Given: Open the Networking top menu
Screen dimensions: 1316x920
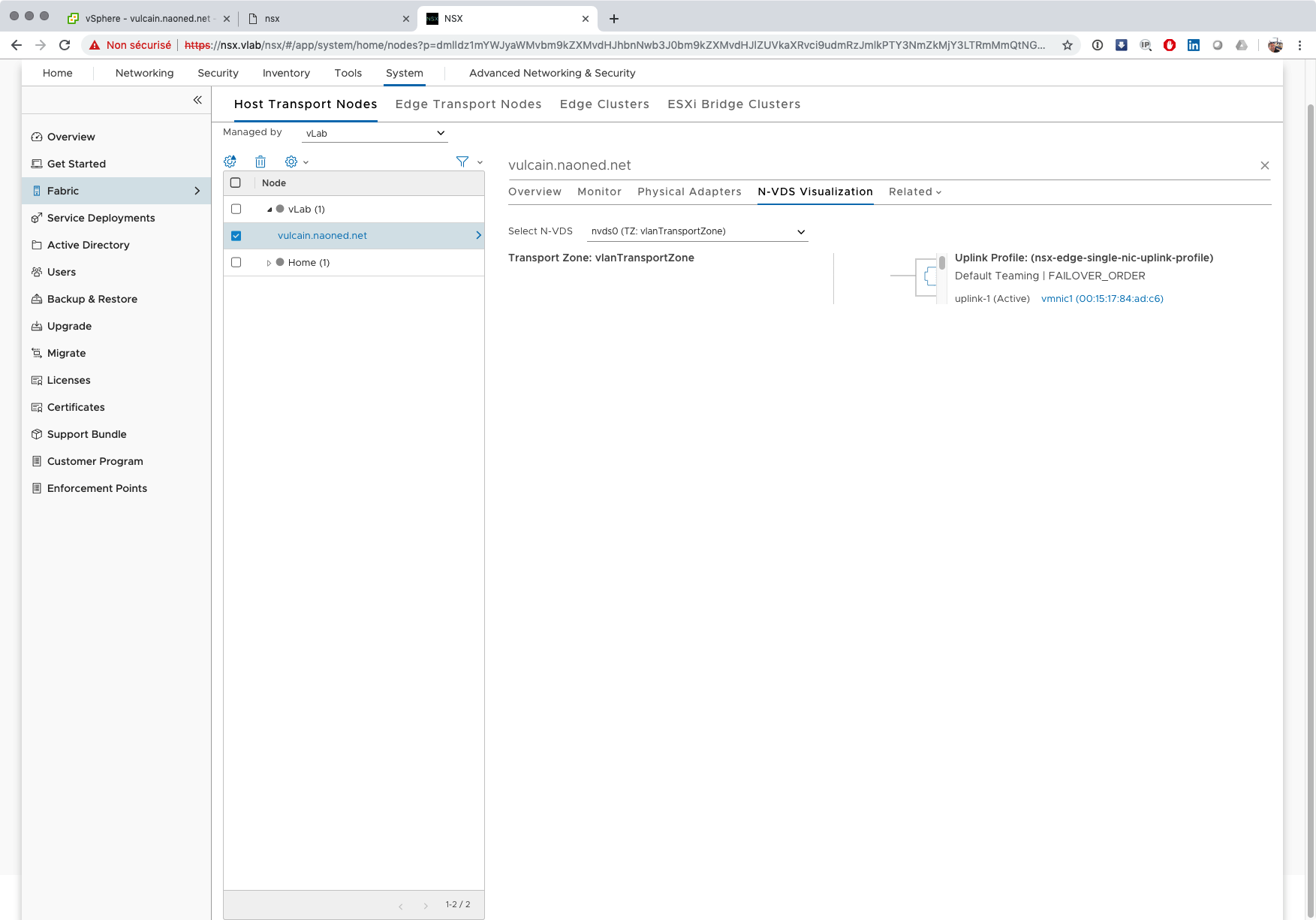Looking at the screenshot, I should coord(144,73).
